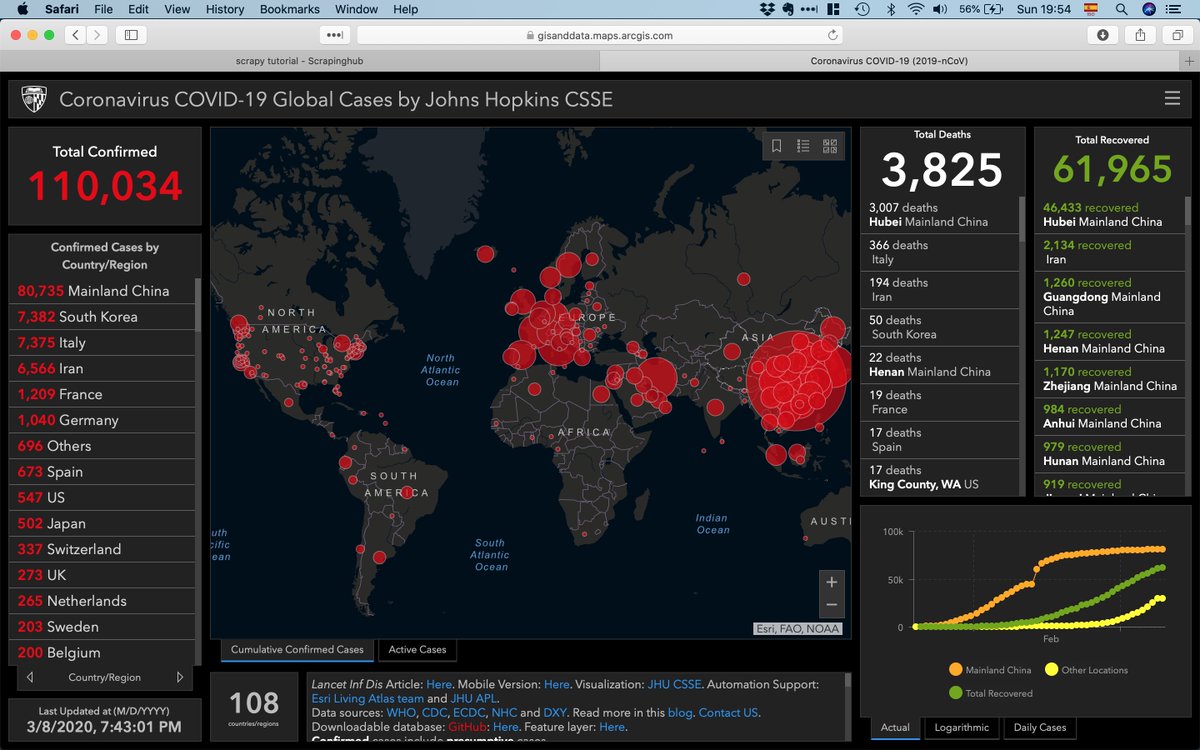
Task: Open the Contact US link
Action: tap(728, 713)
